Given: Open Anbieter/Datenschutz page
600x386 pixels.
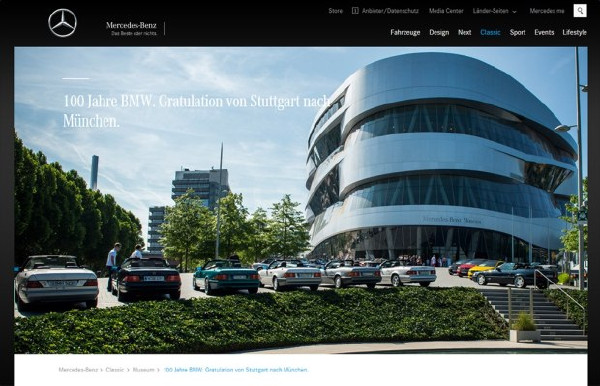Looking at the screenshot, I should pos(390,11).
